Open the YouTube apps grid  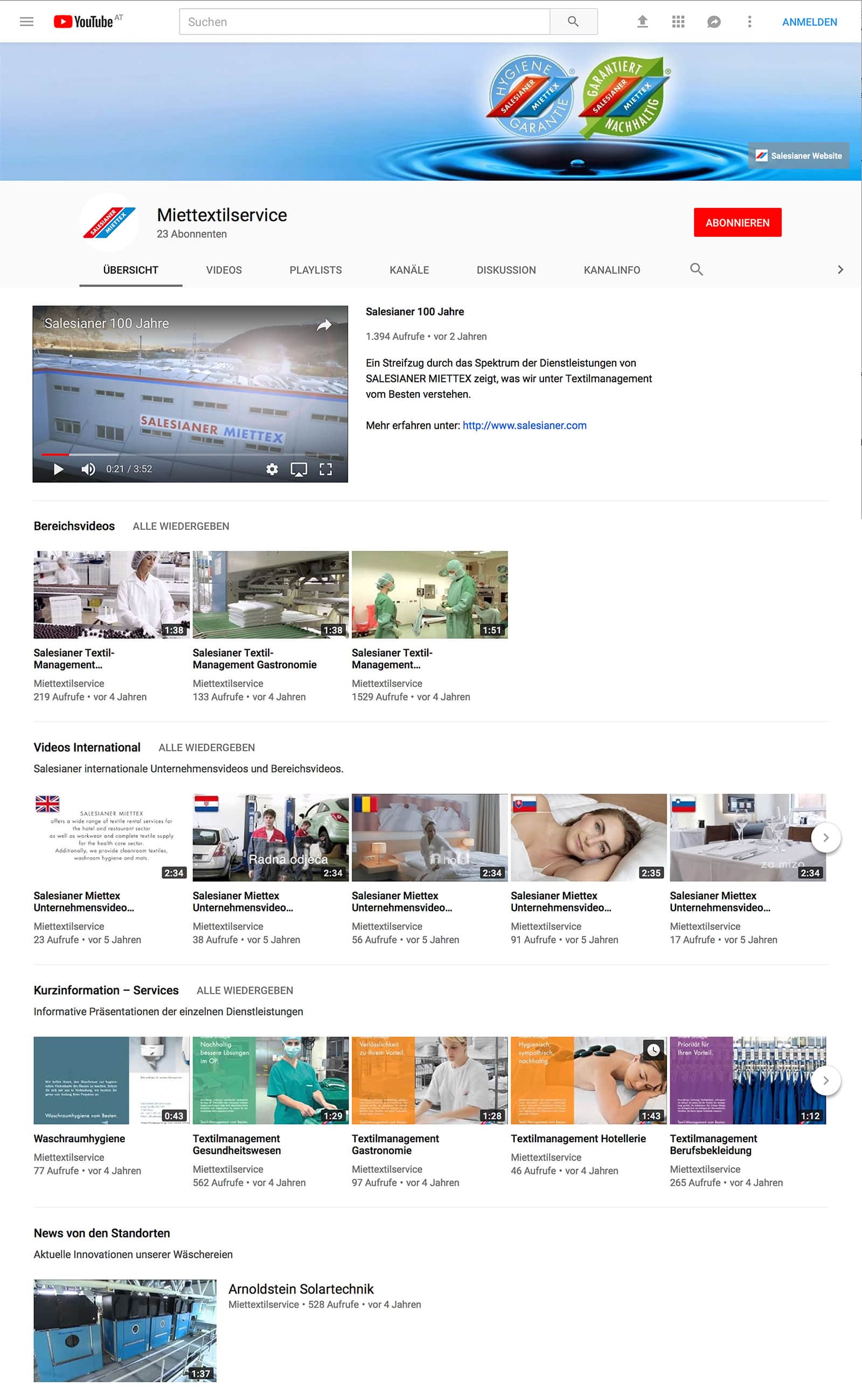click(678, 22)
